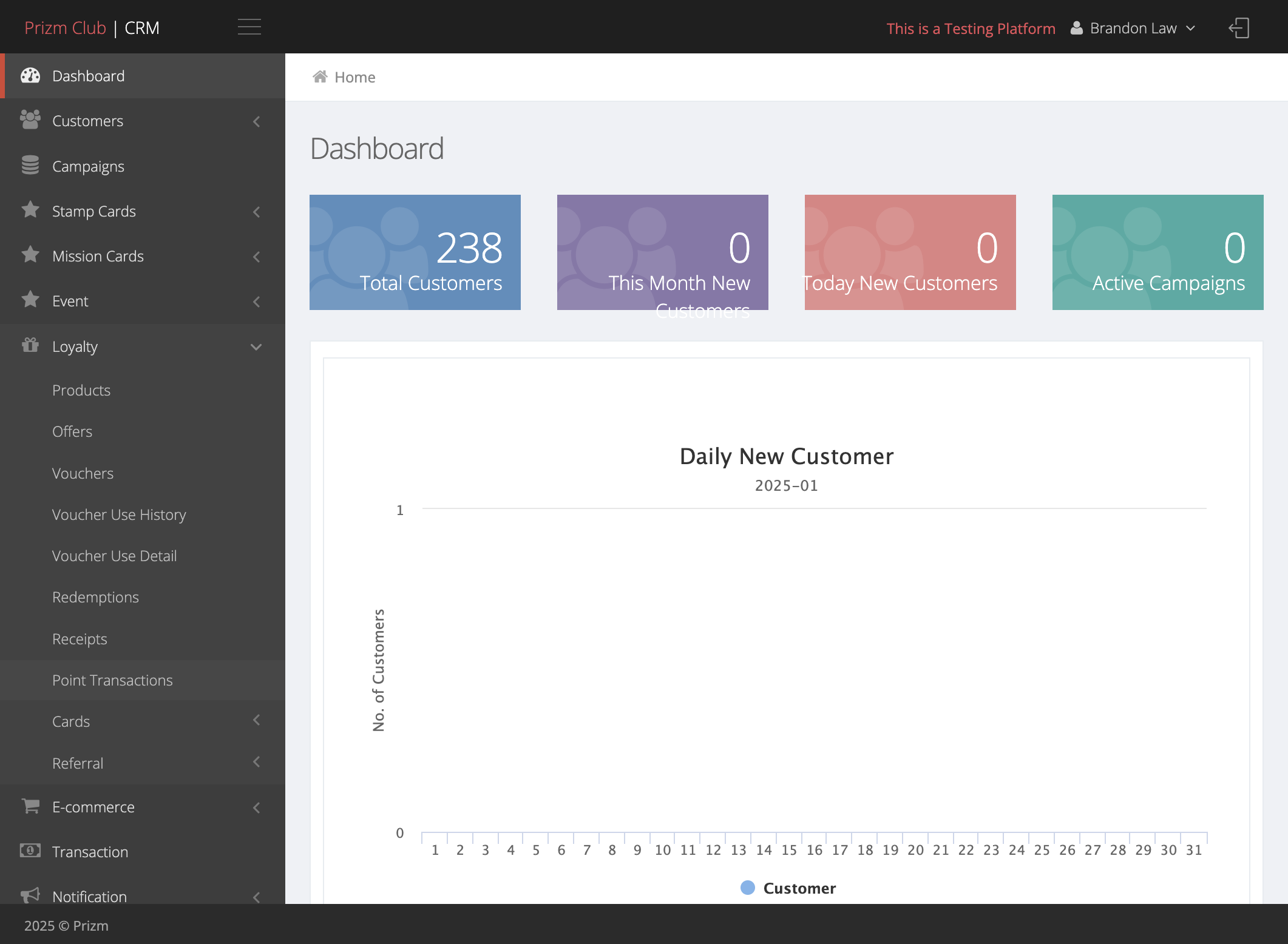The image size is (1288, 944).
Task: Open the Offers submenu item
Action: [143, 431]
